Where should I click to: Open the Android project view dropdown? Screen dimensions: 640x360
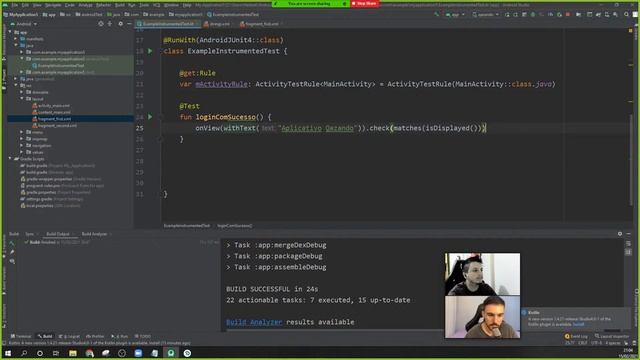24,24
